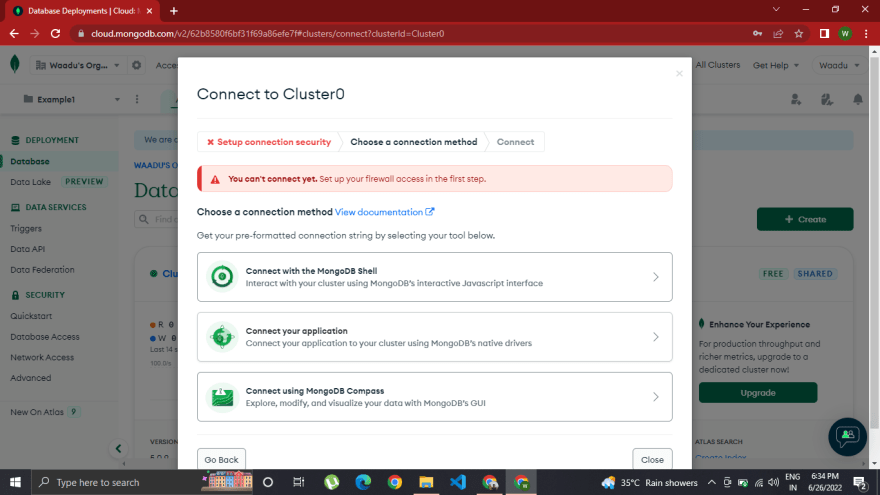The height and width of the screenshot is (495, 880).
Task: Open View documentation link
Action: 384,212
